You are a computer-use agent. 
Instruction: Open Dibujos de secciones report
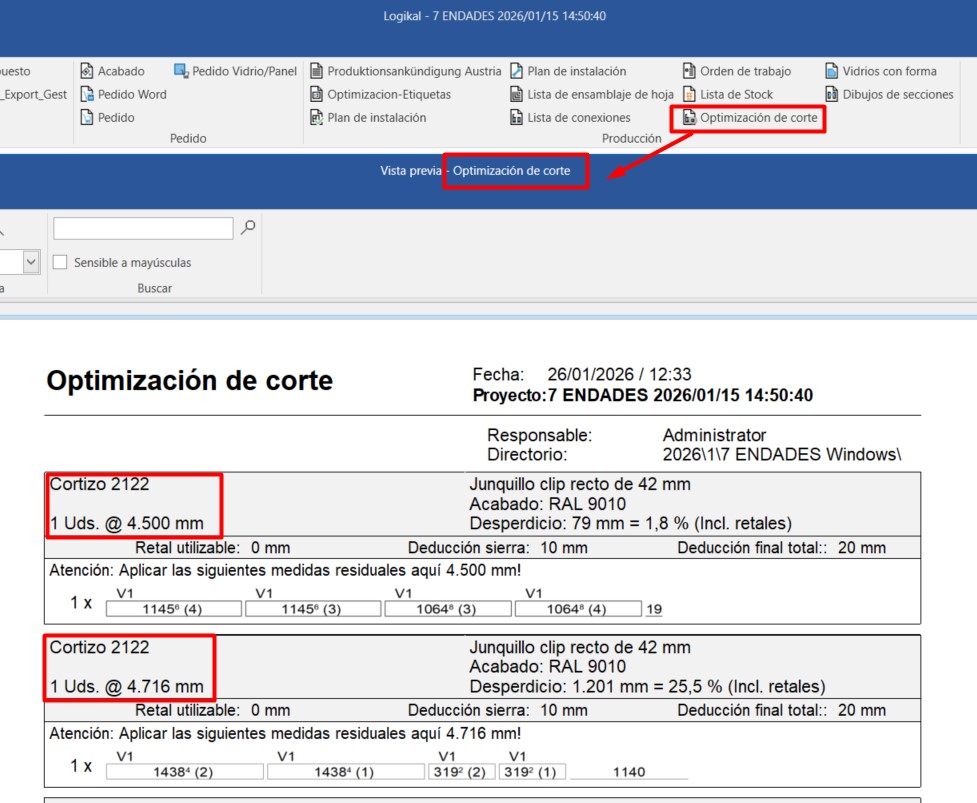point(889,95)
